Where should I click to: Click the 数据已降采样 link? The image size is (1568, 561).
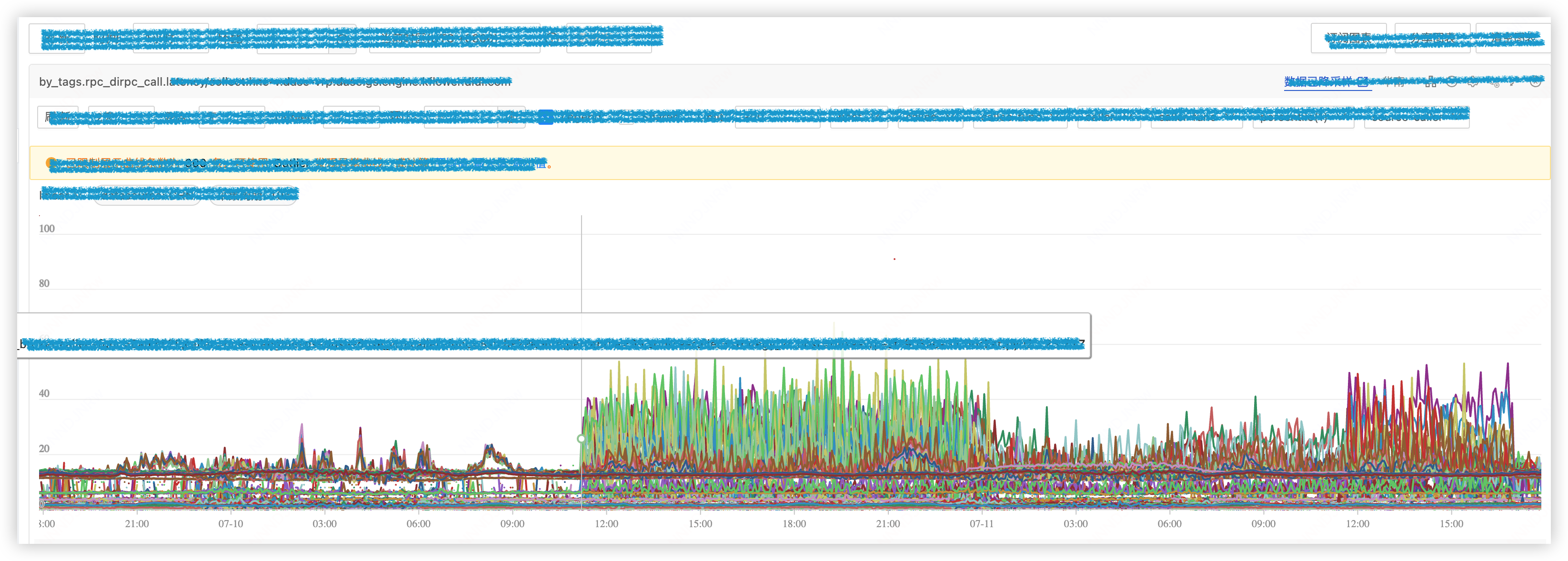click(1318, 81)
